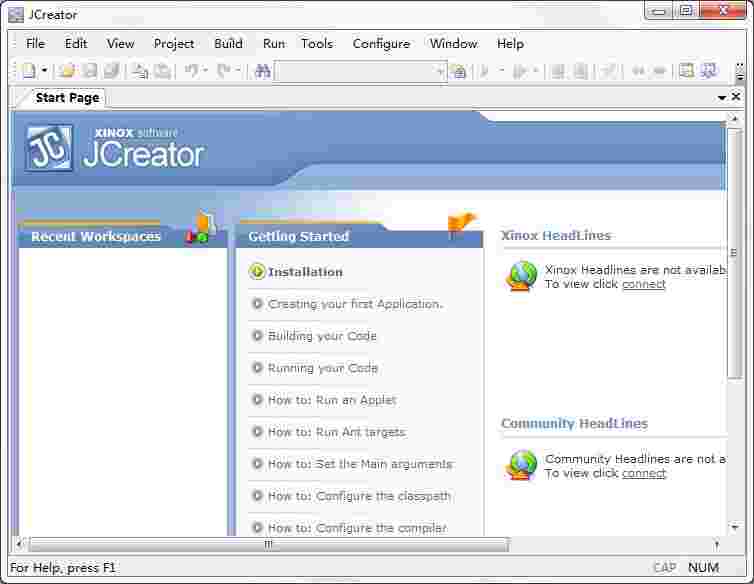Screen dimensions: 754x584
Task: Click the Save All toolbar icon
Action: [x=112, y=71]
